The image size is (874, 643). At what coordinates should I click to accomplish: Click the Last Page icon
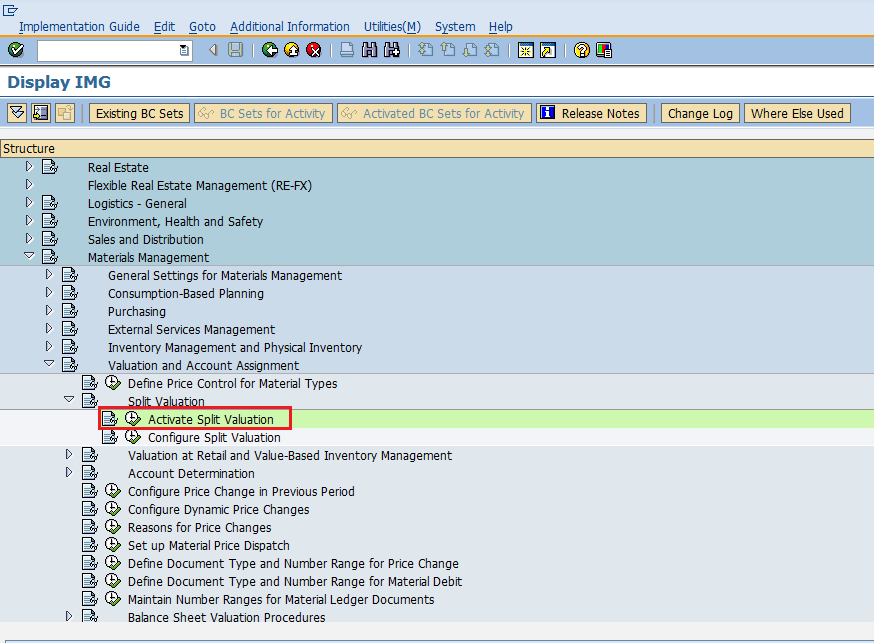coord(492,50)
